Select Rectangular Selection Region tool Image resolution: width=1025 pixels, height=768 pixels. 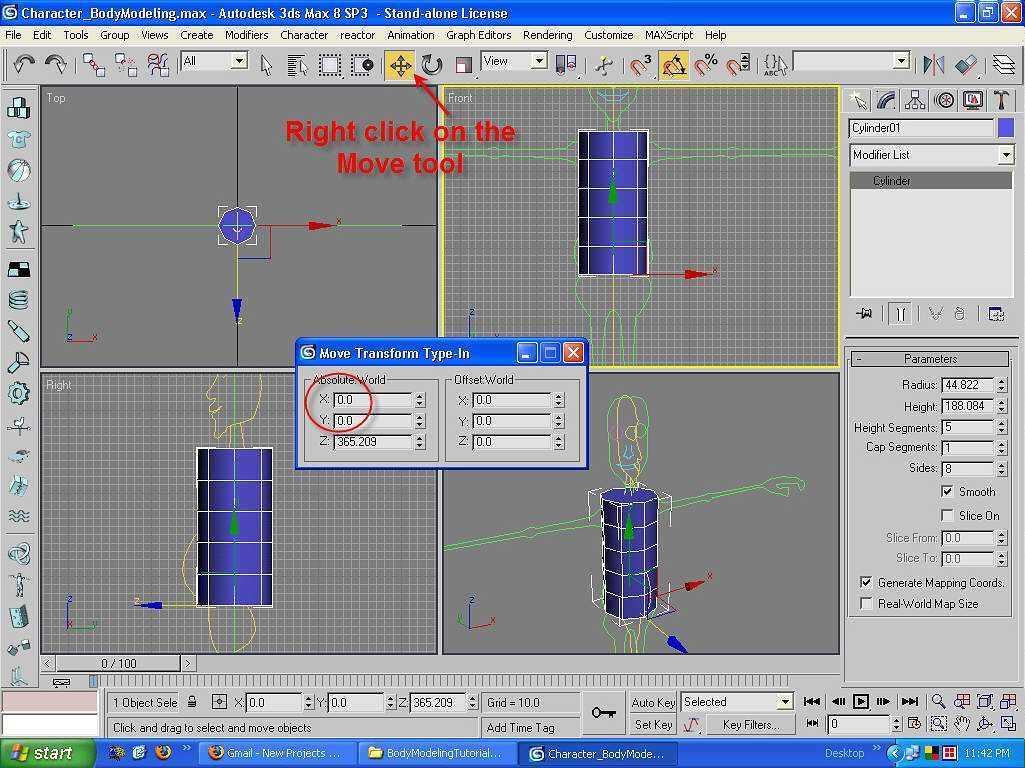coord(329,65)
